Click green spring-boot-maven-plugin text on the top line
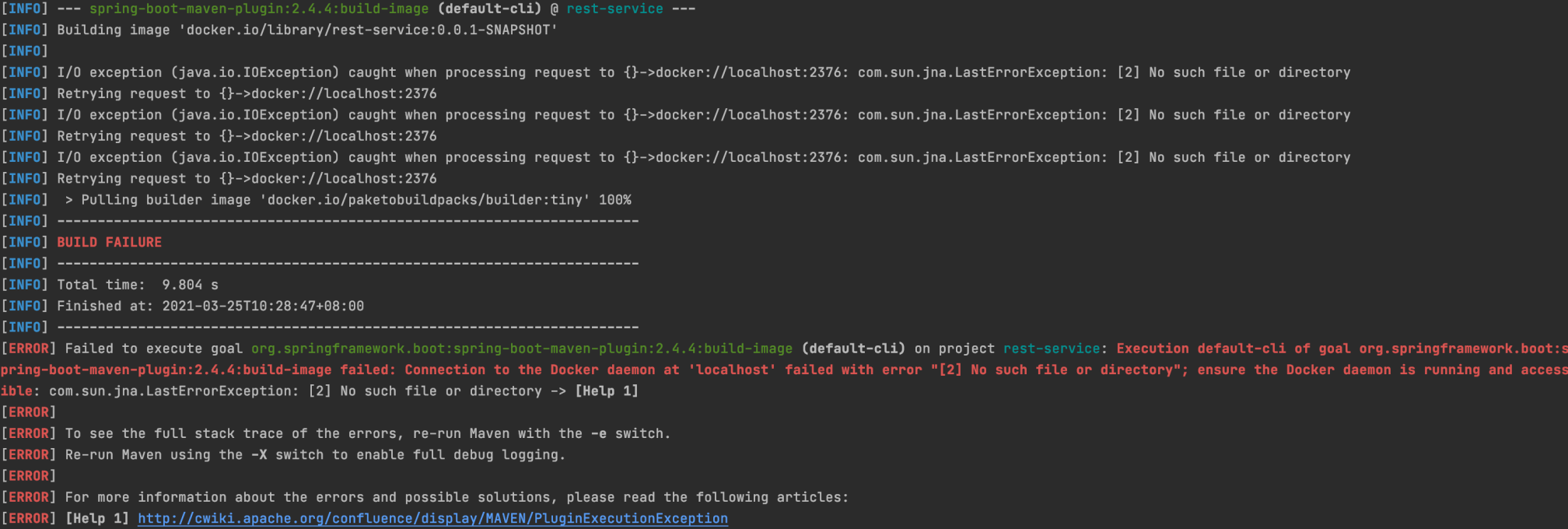 click(258, 9)
